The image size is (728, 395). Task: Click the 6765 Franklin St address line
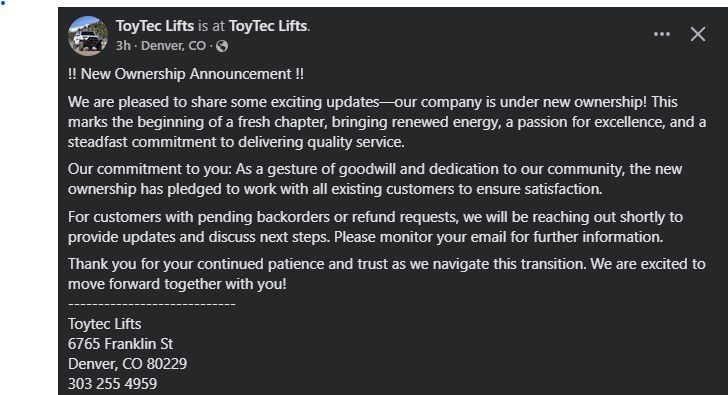(x=120, y=344)
